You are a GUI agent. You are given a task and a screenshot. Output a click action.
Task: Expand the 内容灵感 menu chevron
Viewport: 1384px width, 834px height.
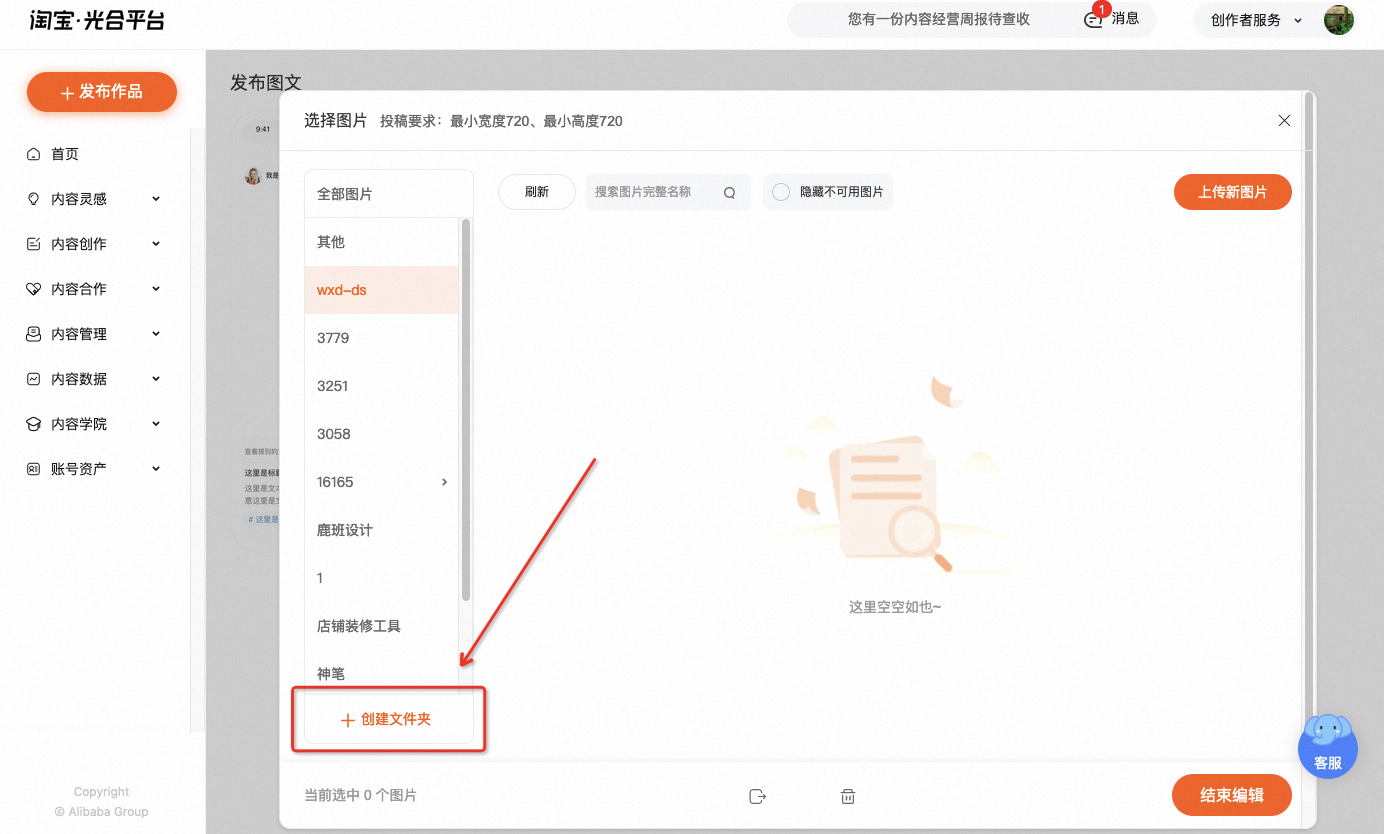click(156, 199)
